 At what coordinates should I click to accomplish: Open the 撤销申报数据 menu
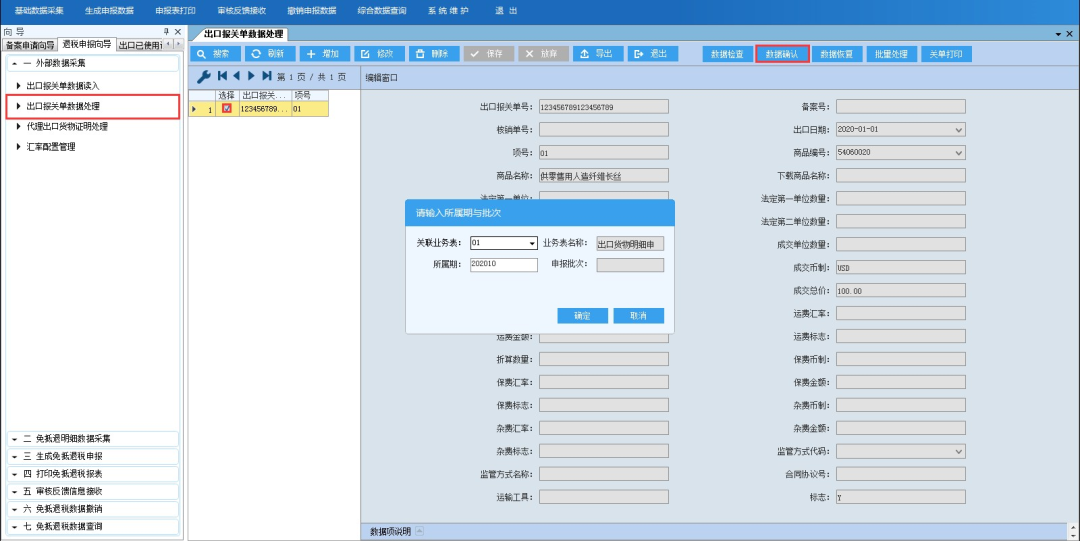click(312, 11)
